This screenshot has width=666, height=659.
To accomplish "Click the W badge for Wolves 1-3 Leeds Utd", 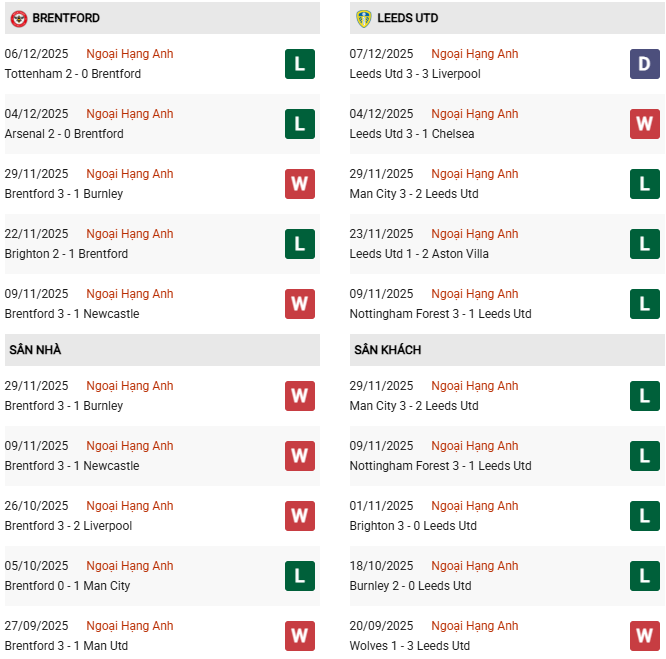I will pos(644,636).
